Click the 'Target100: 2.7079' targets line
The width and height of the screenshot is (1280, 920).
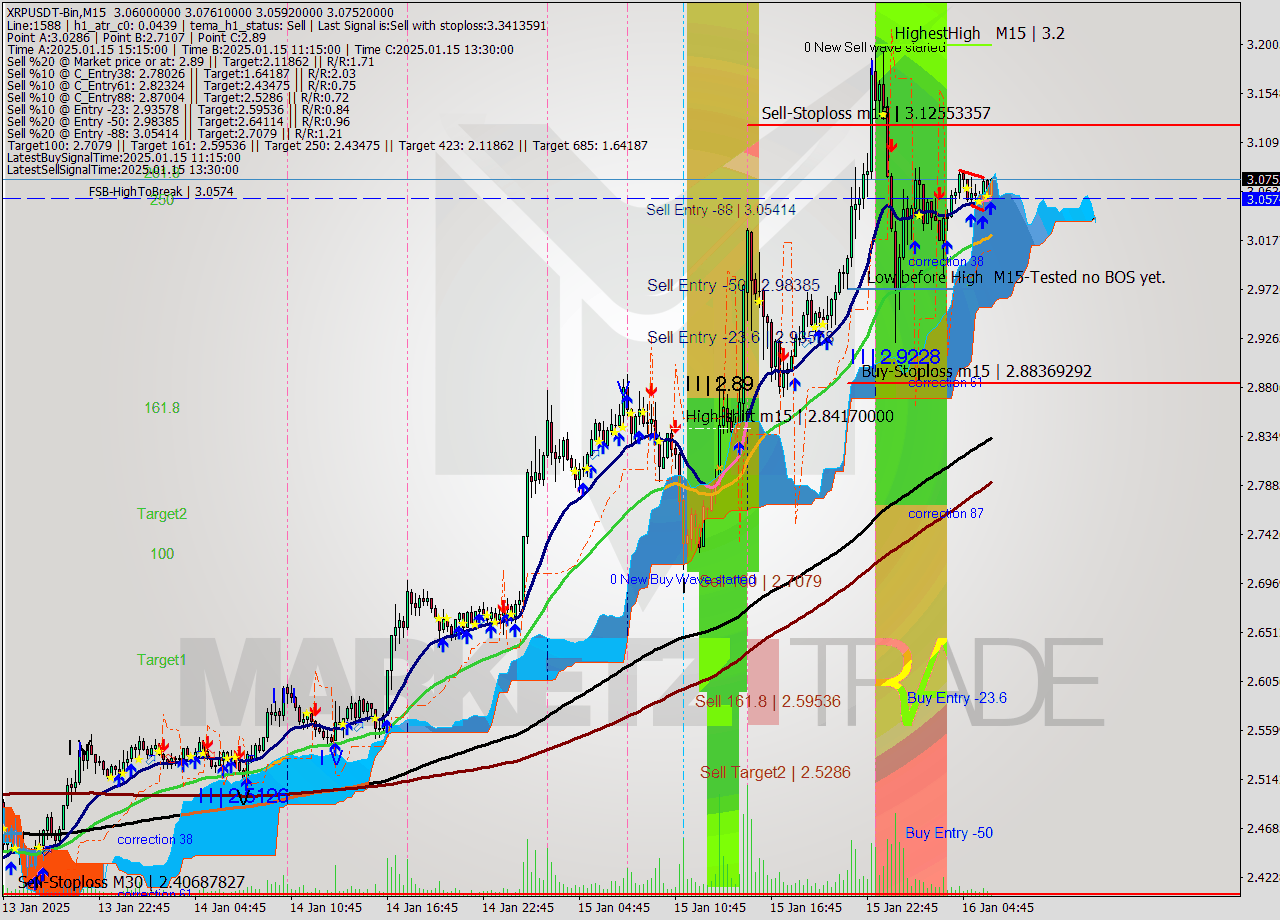327,146
